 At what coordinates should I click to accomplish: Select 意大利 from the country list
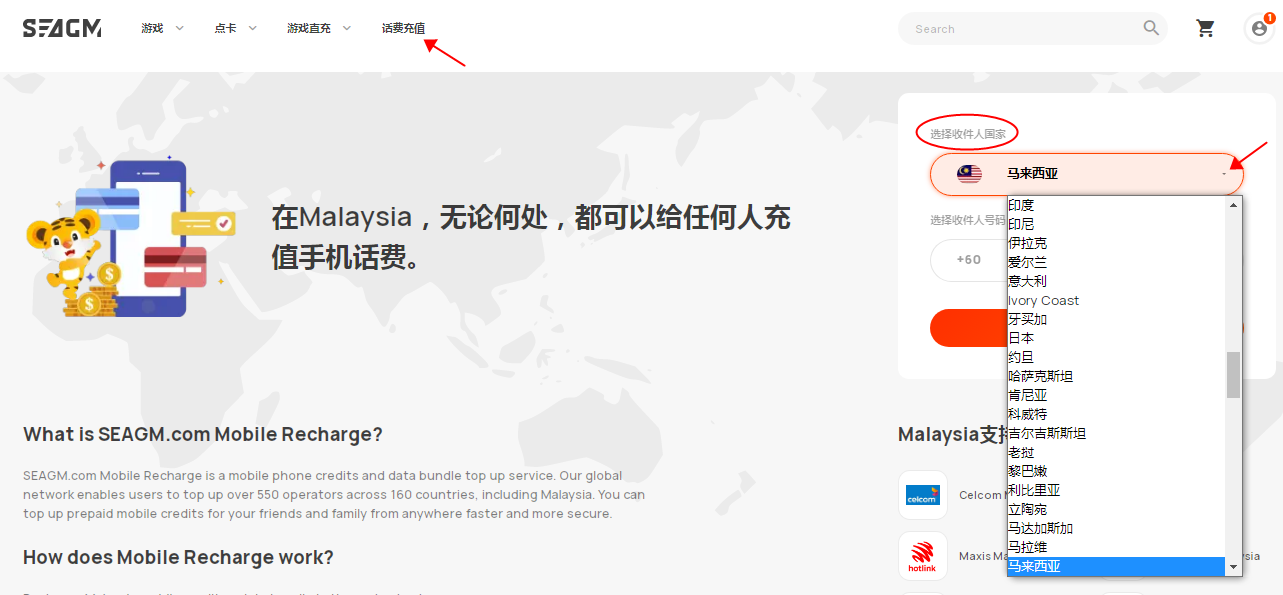(1116, 281)
